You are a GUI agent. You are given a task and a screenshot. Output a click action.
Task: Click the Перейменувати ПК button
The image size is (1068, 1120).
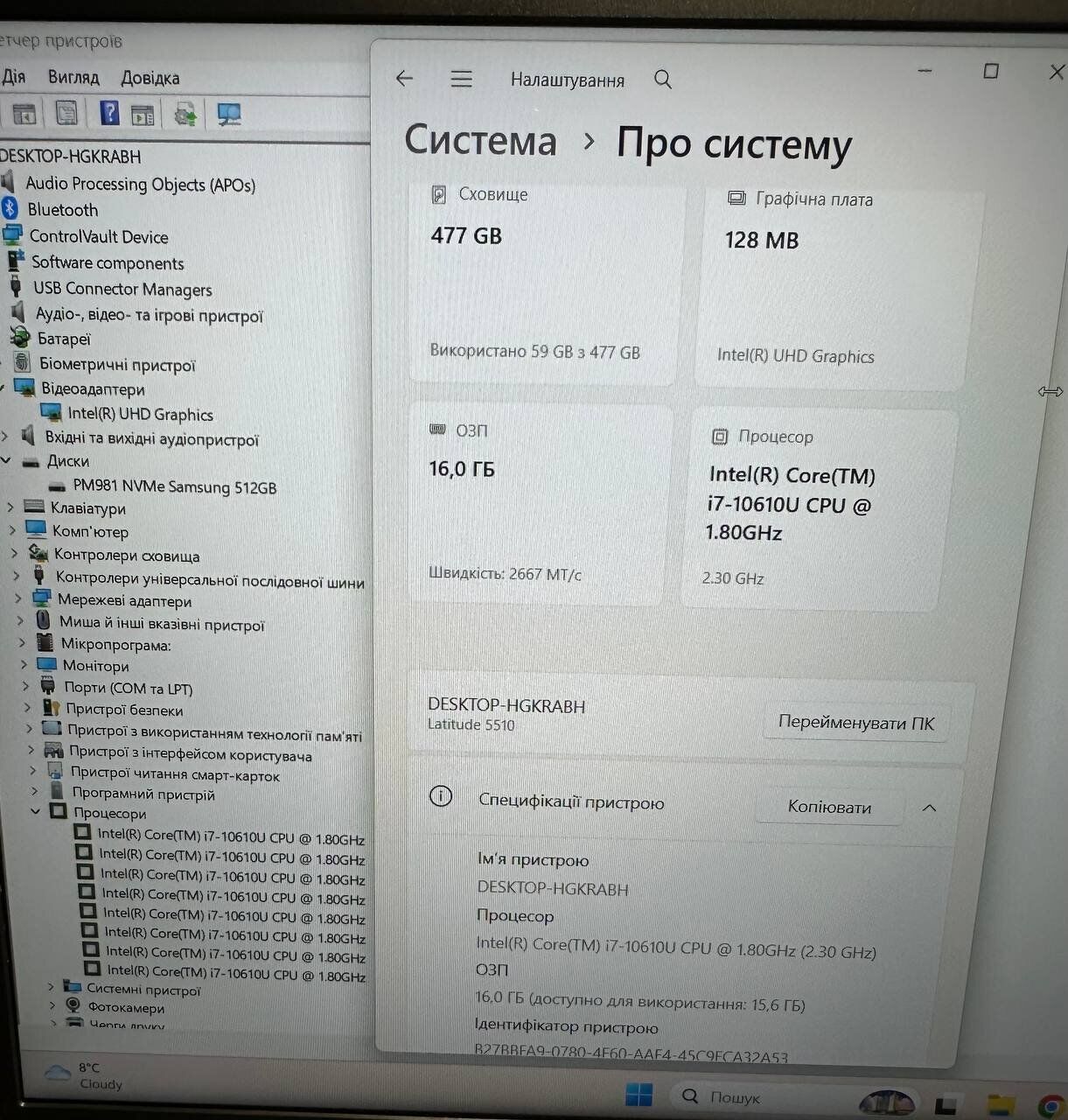(x=855, y=724)
